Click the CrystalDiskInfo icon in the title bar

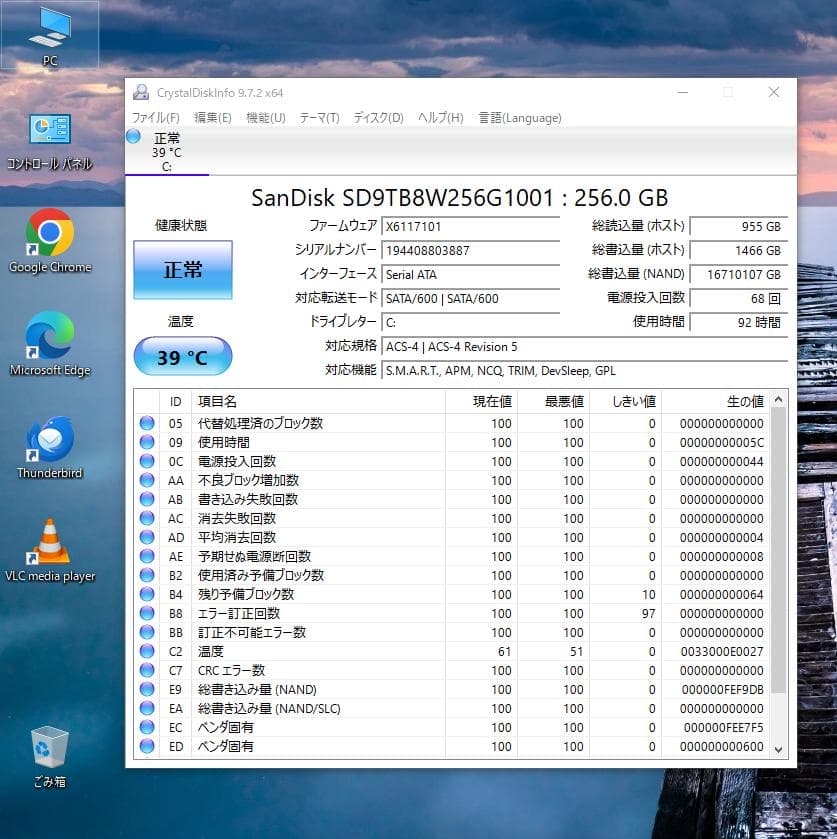coord(140,92)
